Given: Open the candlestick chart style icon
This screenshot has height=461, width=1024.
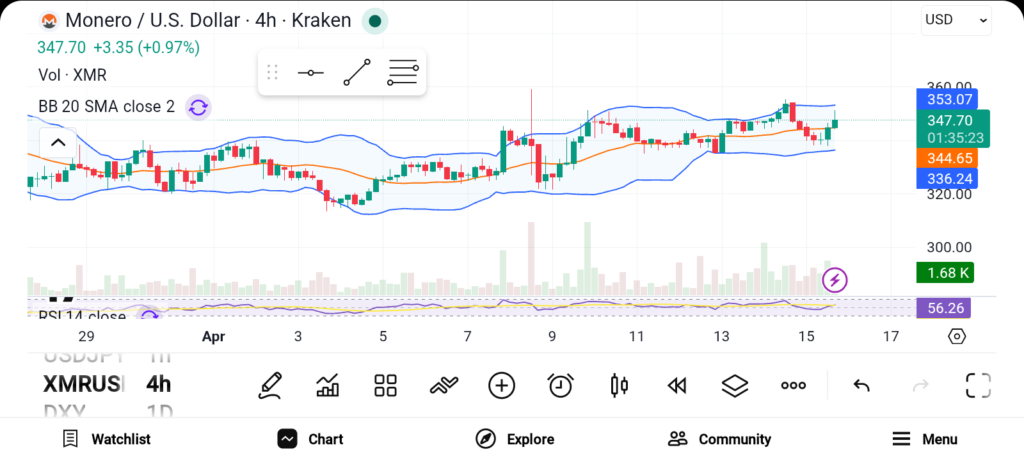Looking at the screenshot, I should (x=619, y=385).
